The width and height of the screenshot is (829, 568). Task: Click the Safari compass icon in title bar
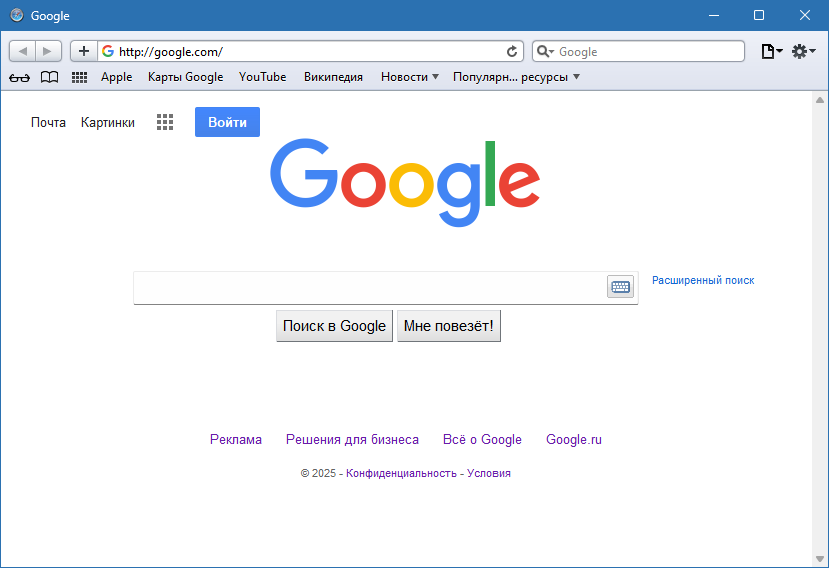(x=17, y=15)
